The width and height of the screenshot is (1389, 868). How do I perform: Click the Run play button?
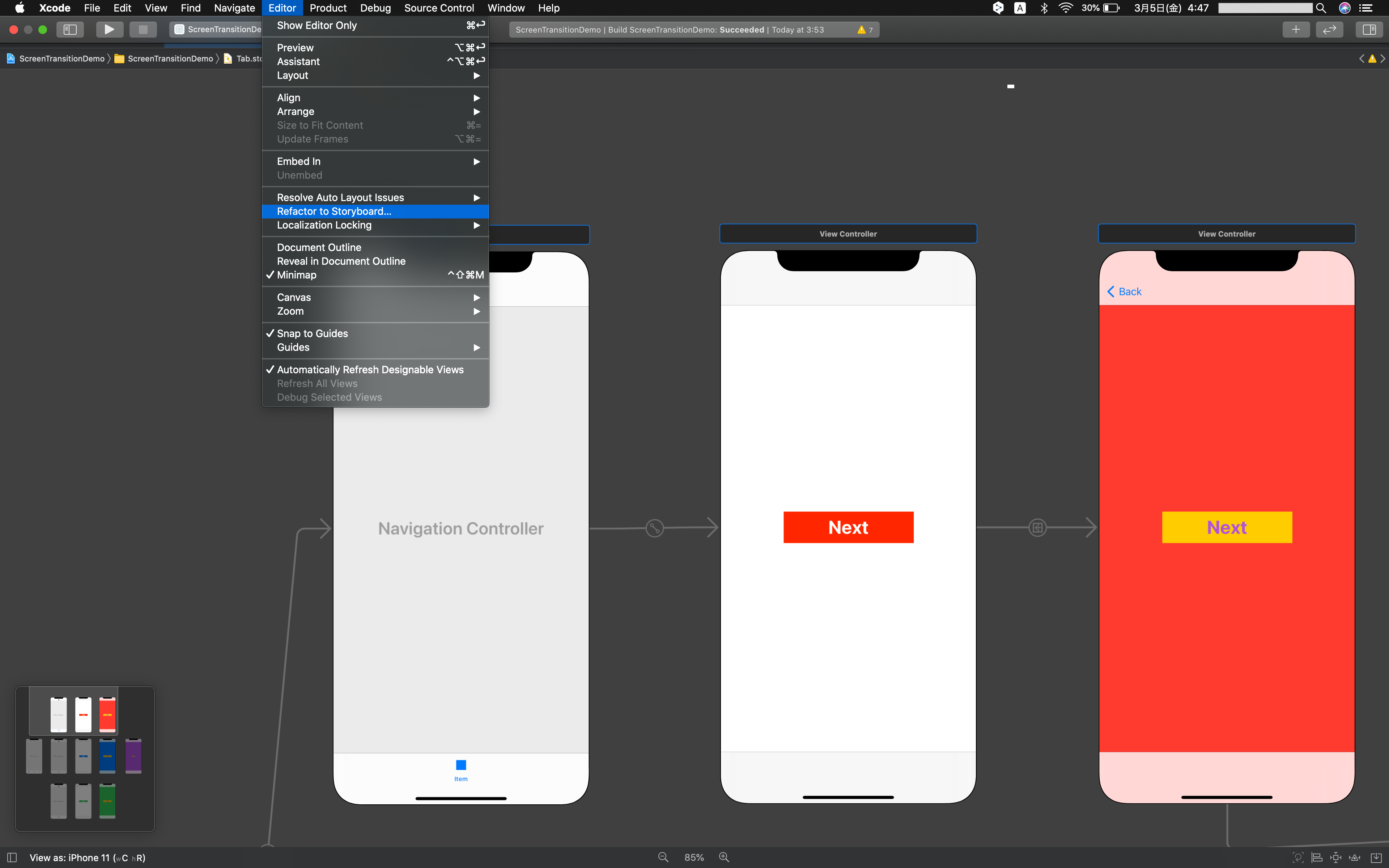(109, 29)
